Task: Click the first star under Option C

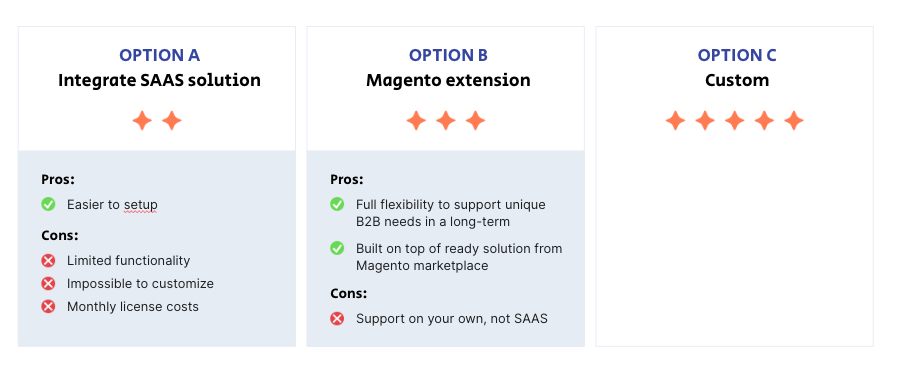Action: pos(676,121)
